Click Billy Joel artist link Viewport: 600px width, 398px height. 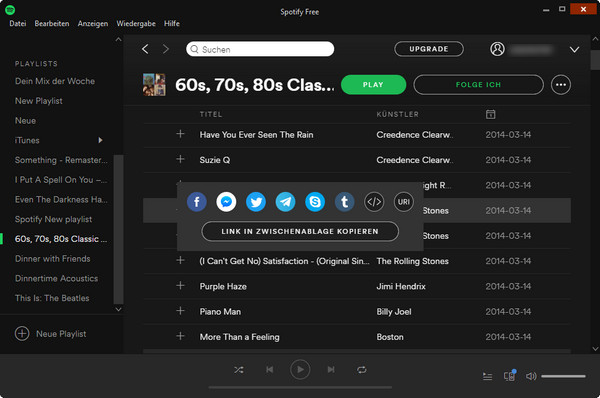click(394, 312)
